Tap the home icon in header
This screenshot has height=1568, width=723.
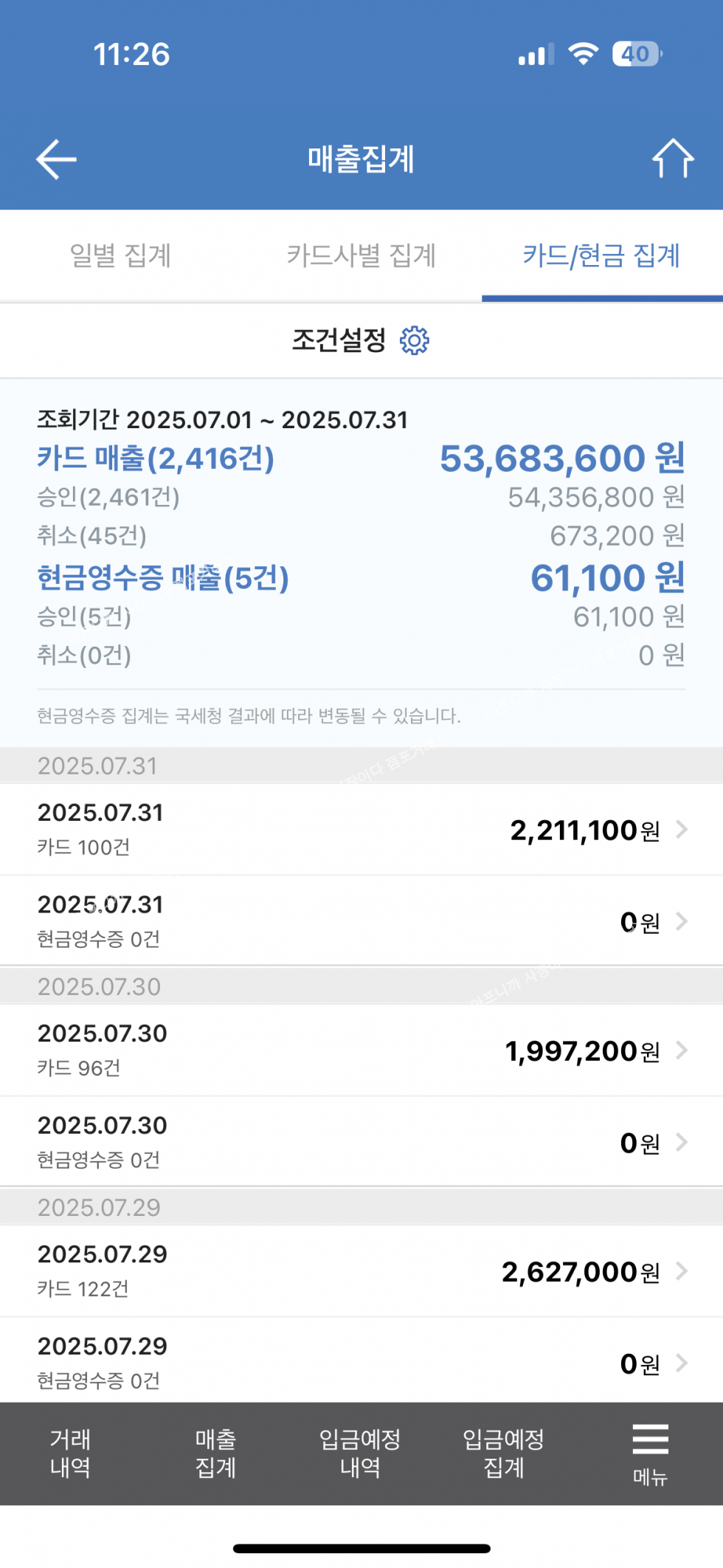tap(672, 159)
